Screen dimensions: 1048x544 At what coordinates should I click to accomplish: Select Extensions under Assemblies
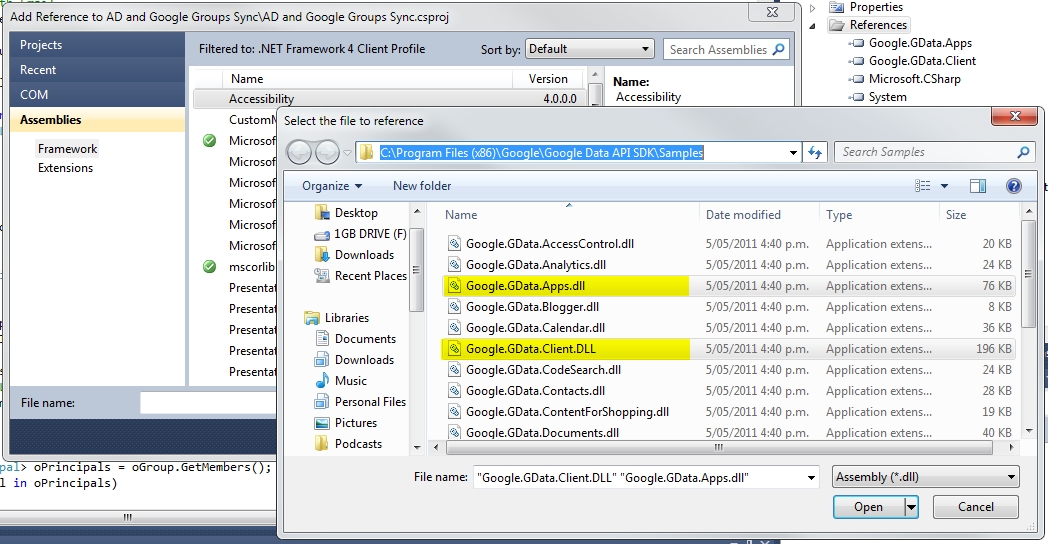coord(66,168)
